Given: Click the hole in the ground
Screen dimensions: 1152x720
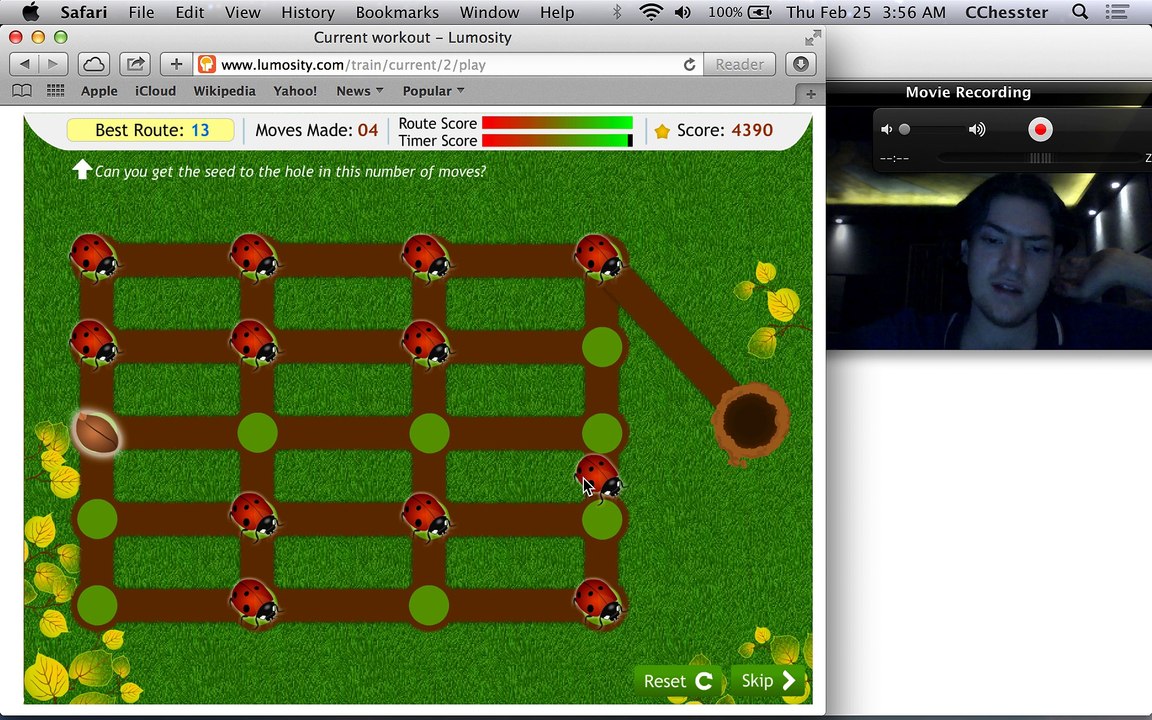Looking at the screenshot, I should (750, 422).
